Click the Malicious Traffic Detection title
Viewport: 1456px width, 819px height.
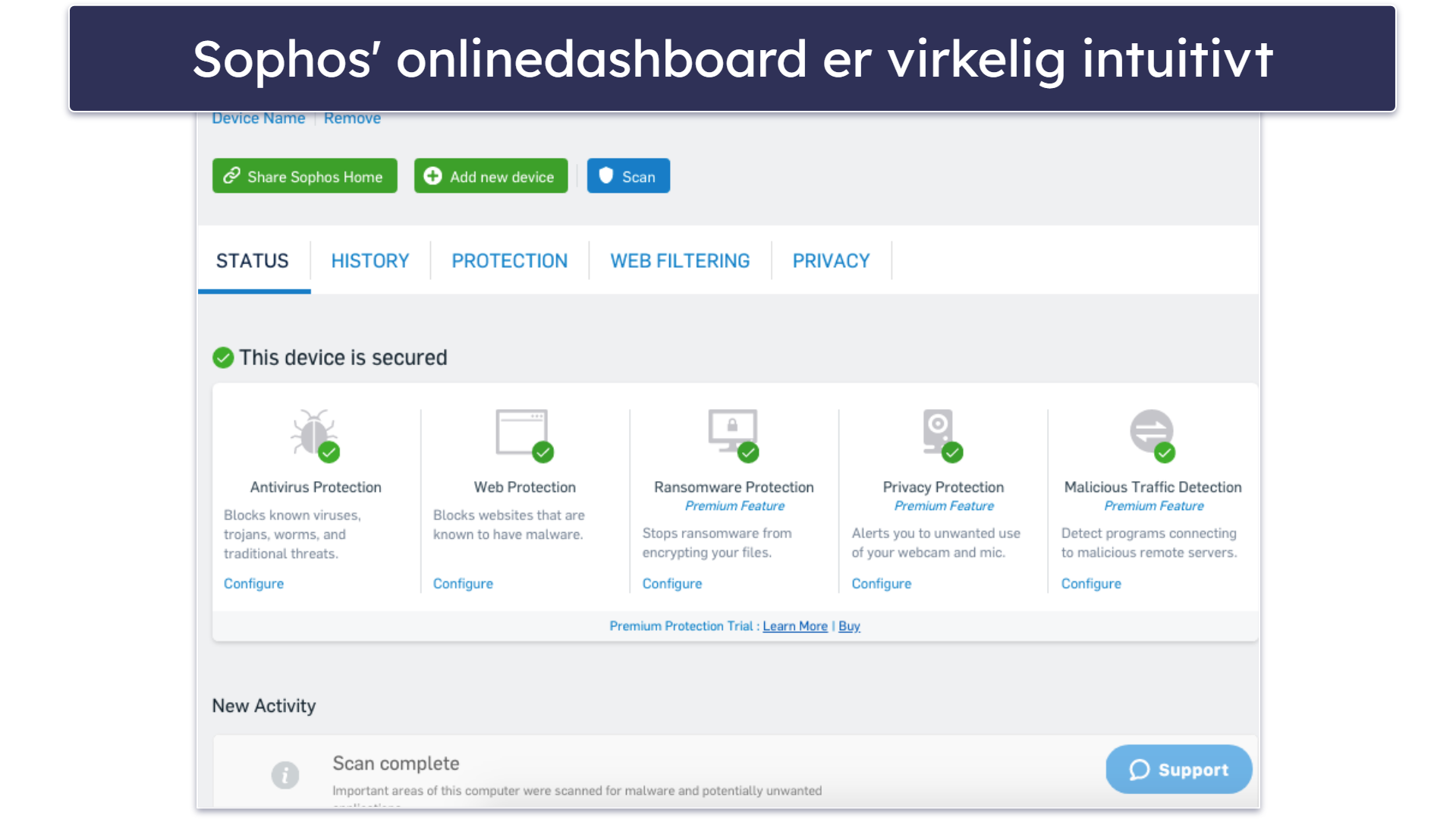coord(1153,487)
